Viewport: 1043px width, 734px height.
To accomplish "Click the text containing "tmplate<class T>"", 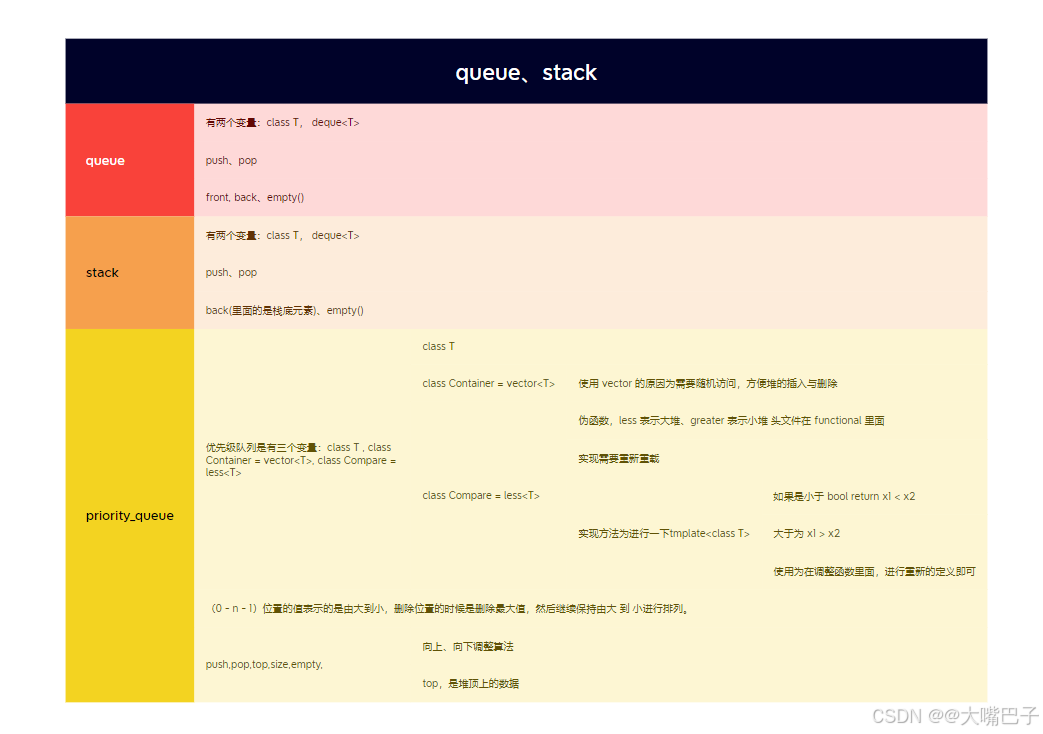I will click(x=664, y=534).
